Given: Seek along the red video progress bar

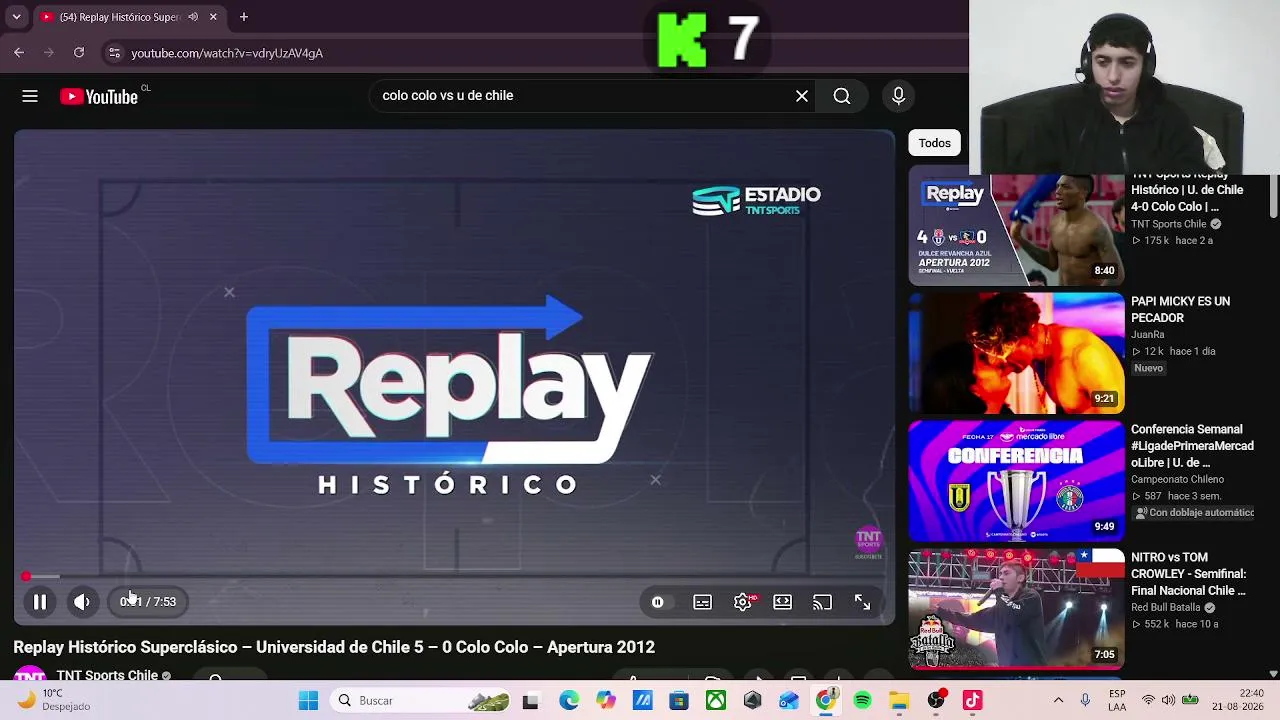Looking at the screenshot, I should 455,577.
